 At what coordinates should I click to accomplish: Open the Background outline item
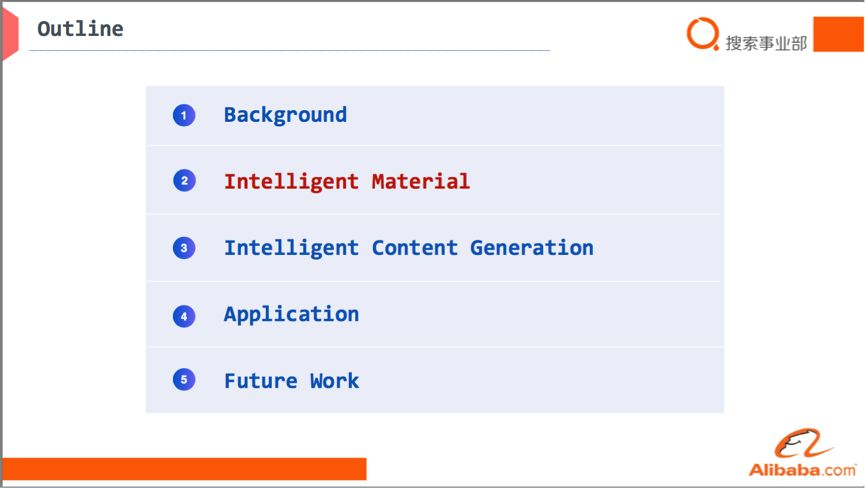click(285, 115)
